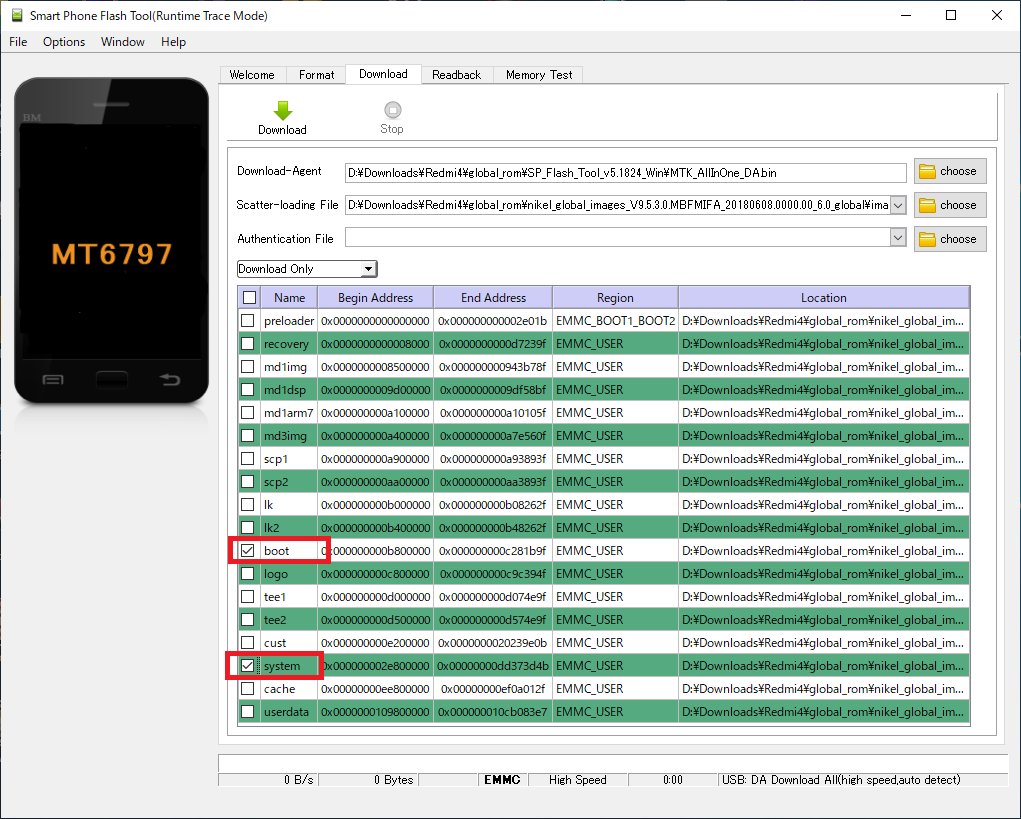Click the Region column header
1021x819 pixels.
615,298
